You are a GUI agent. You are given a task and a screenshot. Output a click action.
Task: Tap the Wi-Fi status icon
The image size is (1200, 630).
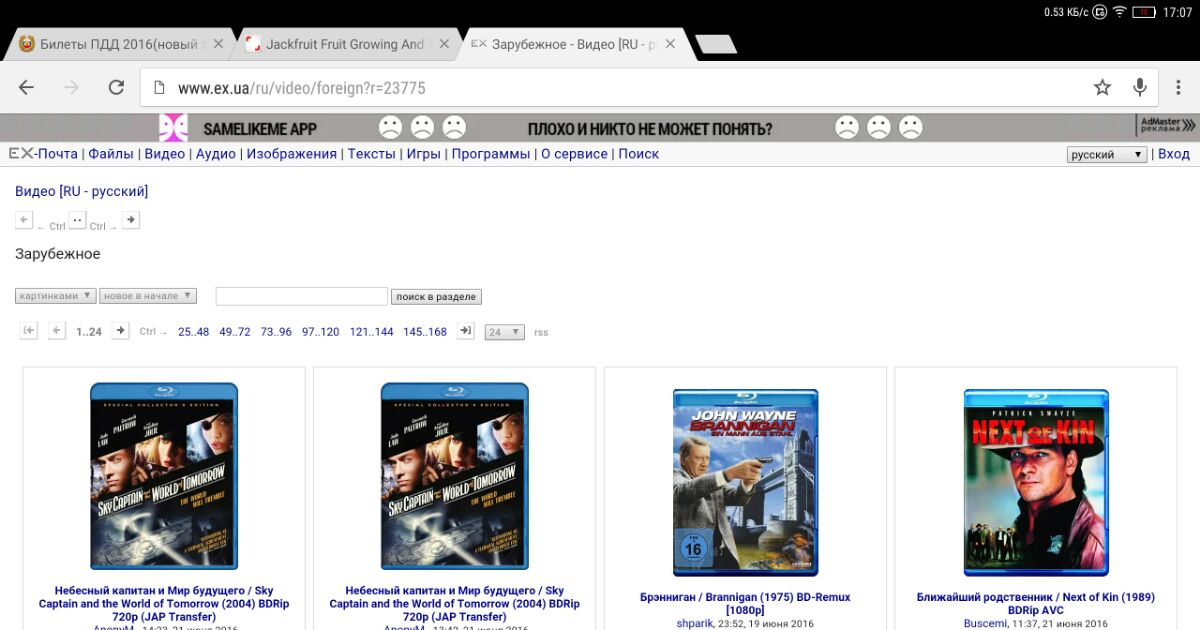point(1120,12)
